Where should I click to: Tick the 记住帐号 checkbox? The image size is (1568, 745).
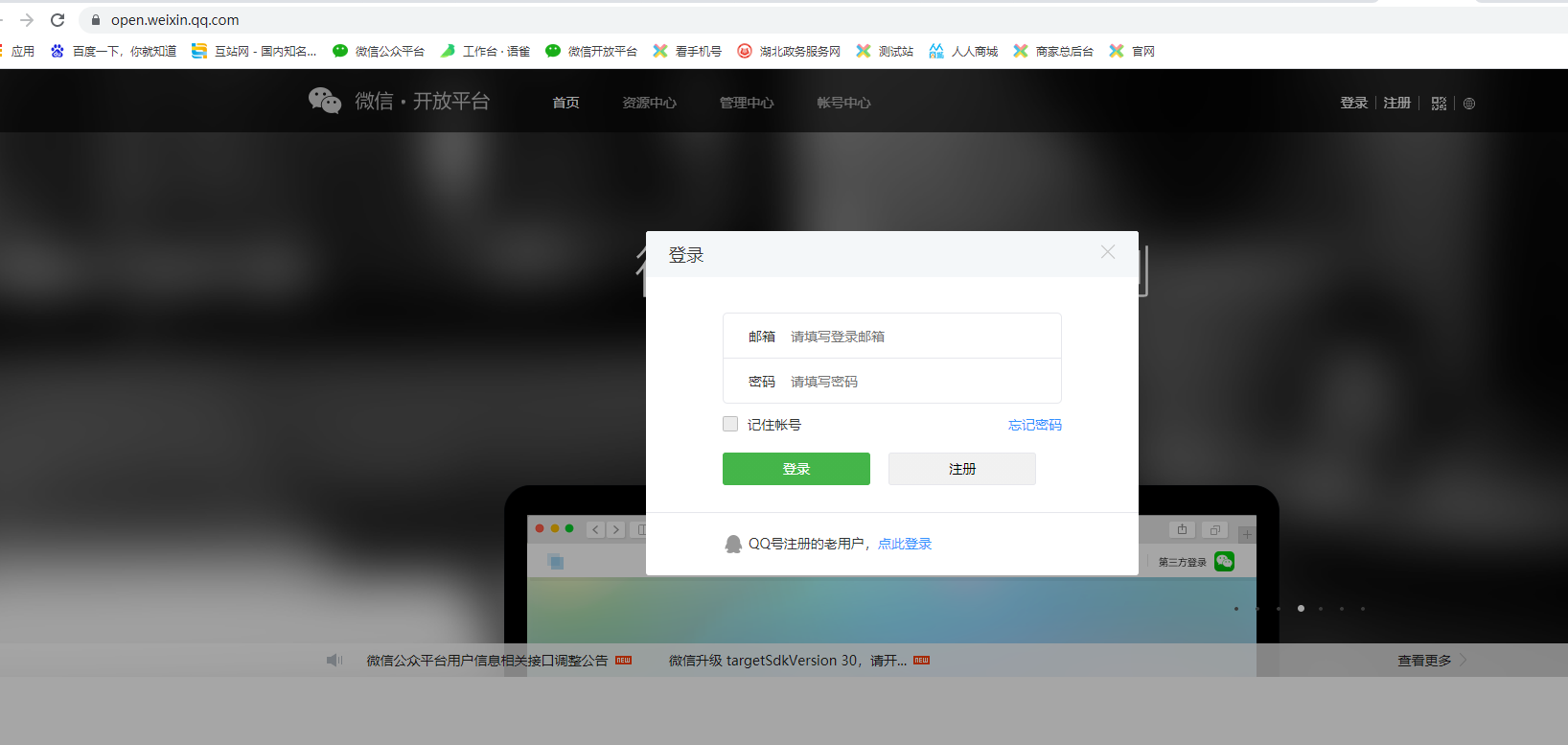[x=730, y=424]
